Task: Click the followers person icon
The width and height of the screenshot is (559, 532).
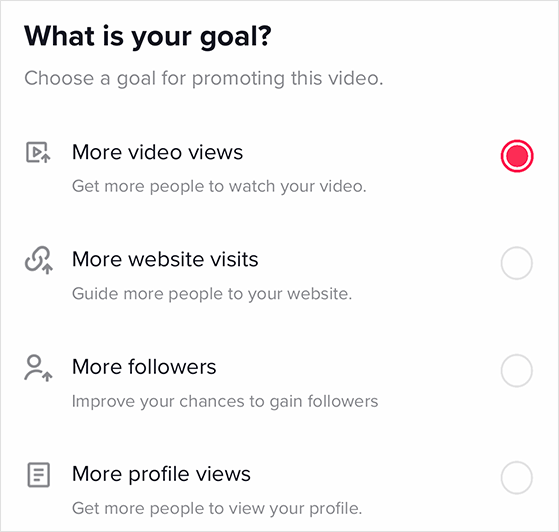Action: pyautogui.click(x=38, y=368)
